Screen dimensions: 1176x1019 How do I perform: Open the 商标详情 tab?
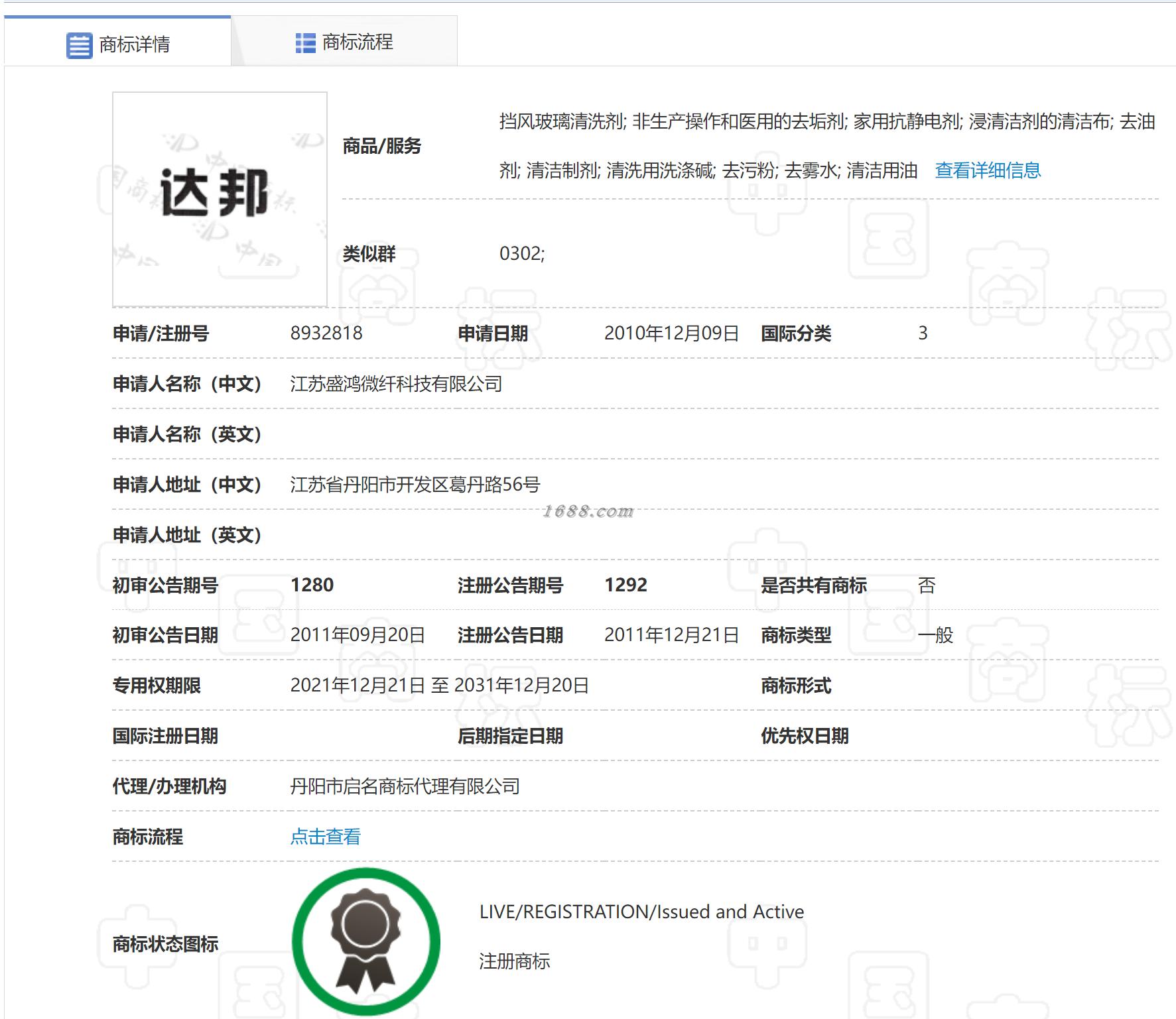[118, 41]
